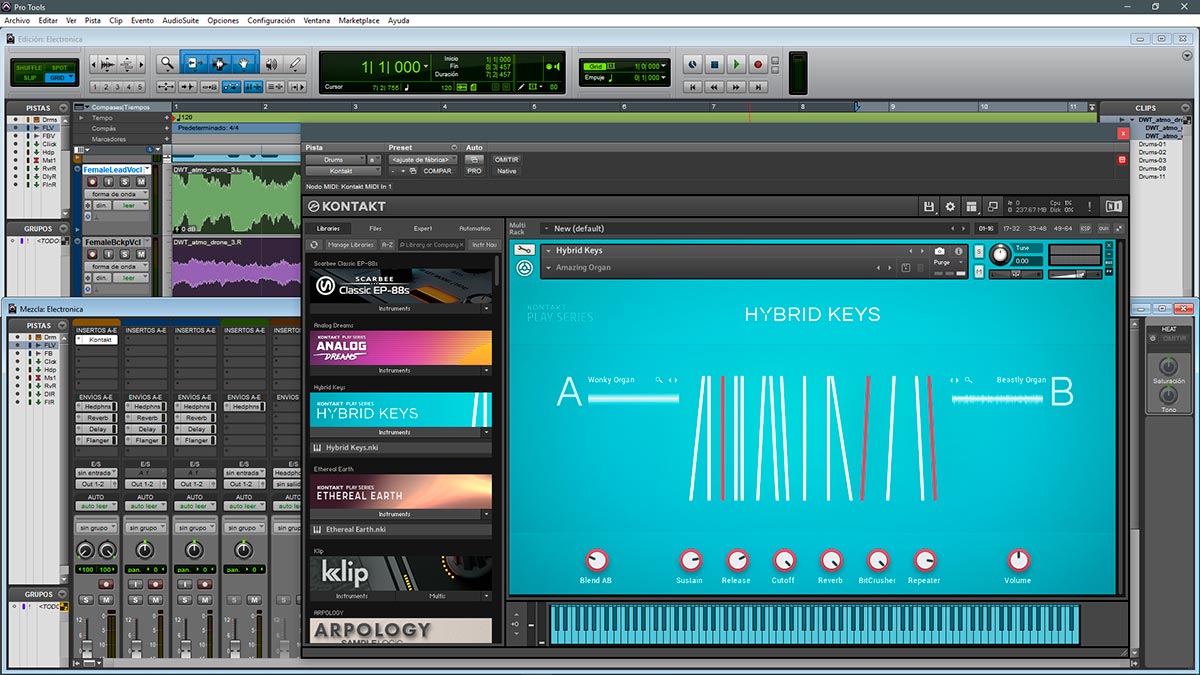Click the info icon in Hybrid Keys header
1200x675 pixels.
point(959,251)
